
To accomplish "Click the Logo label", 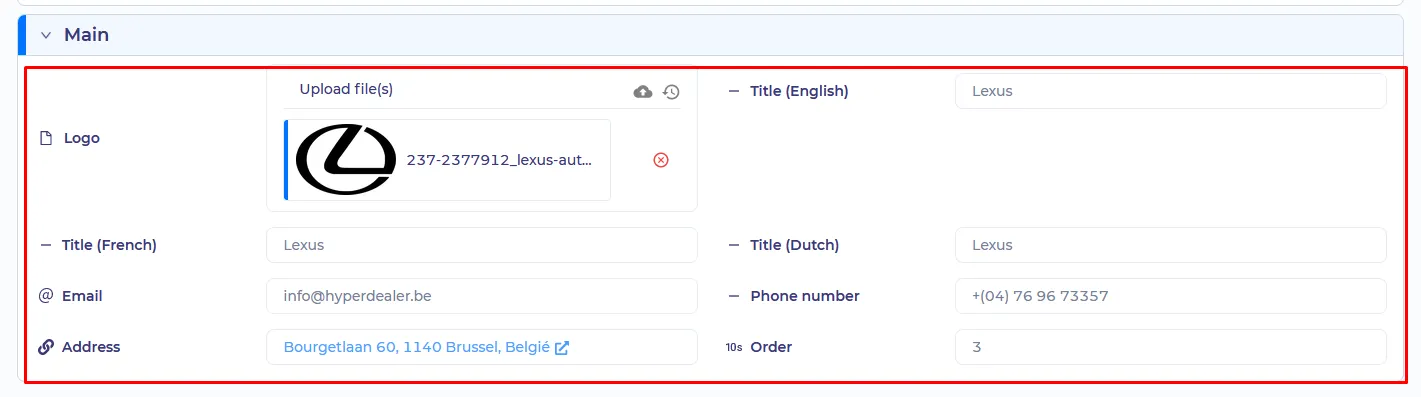I will point(82,138).
